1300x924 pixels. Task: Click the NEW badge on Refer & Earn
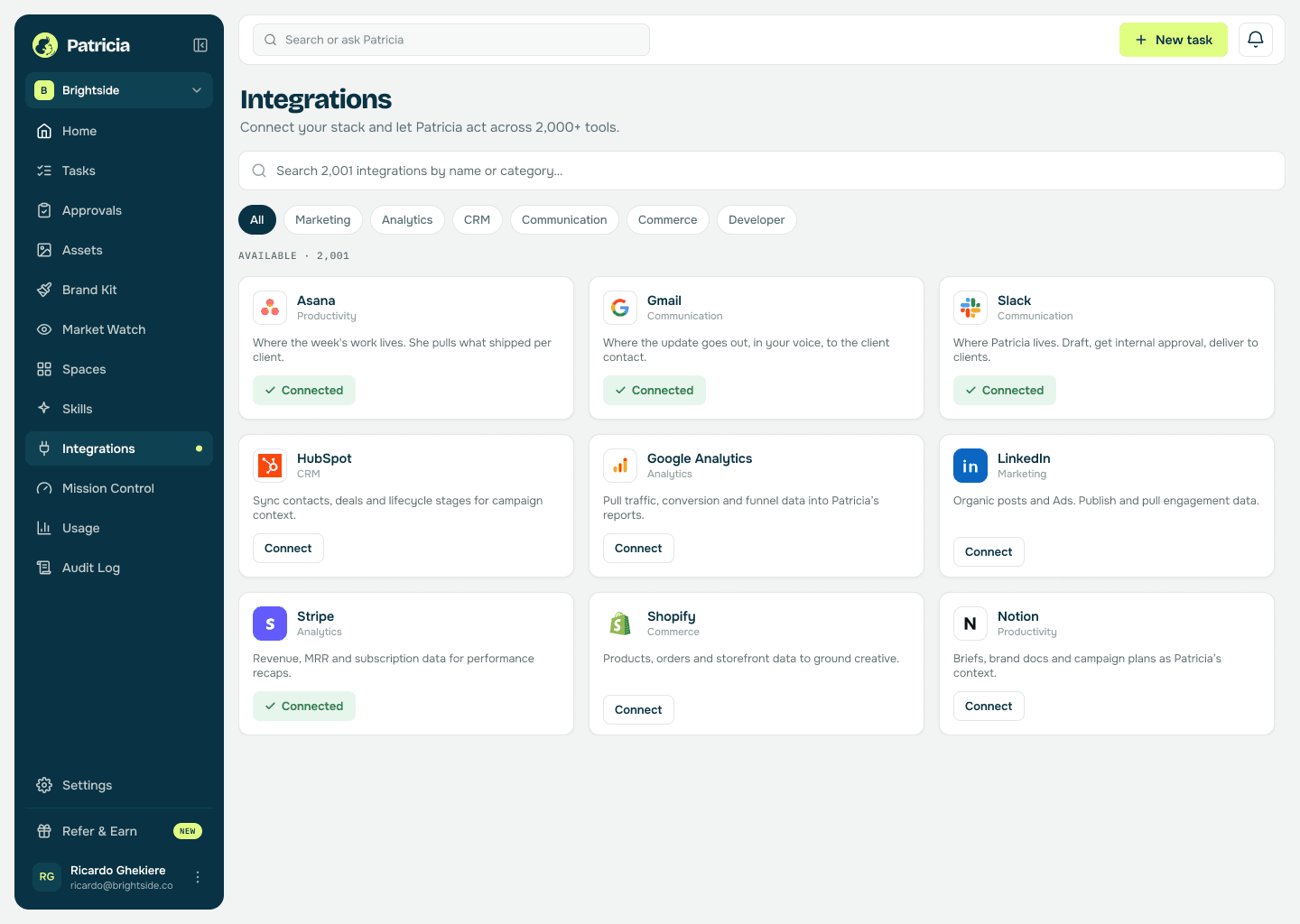(x=188, y=831)
